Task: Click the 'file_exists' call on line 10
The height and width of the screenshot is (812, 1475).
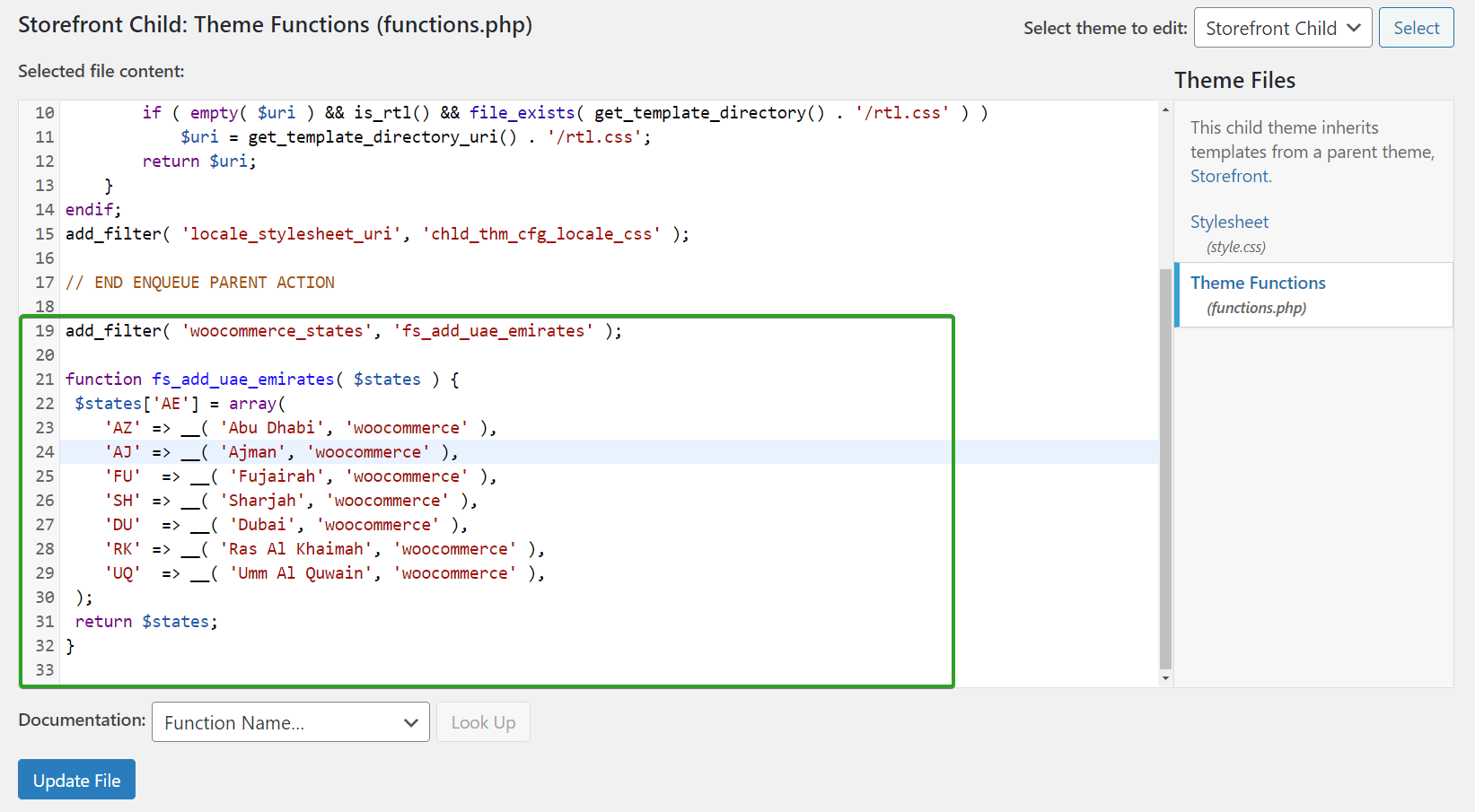Action: tap(522, 112)
